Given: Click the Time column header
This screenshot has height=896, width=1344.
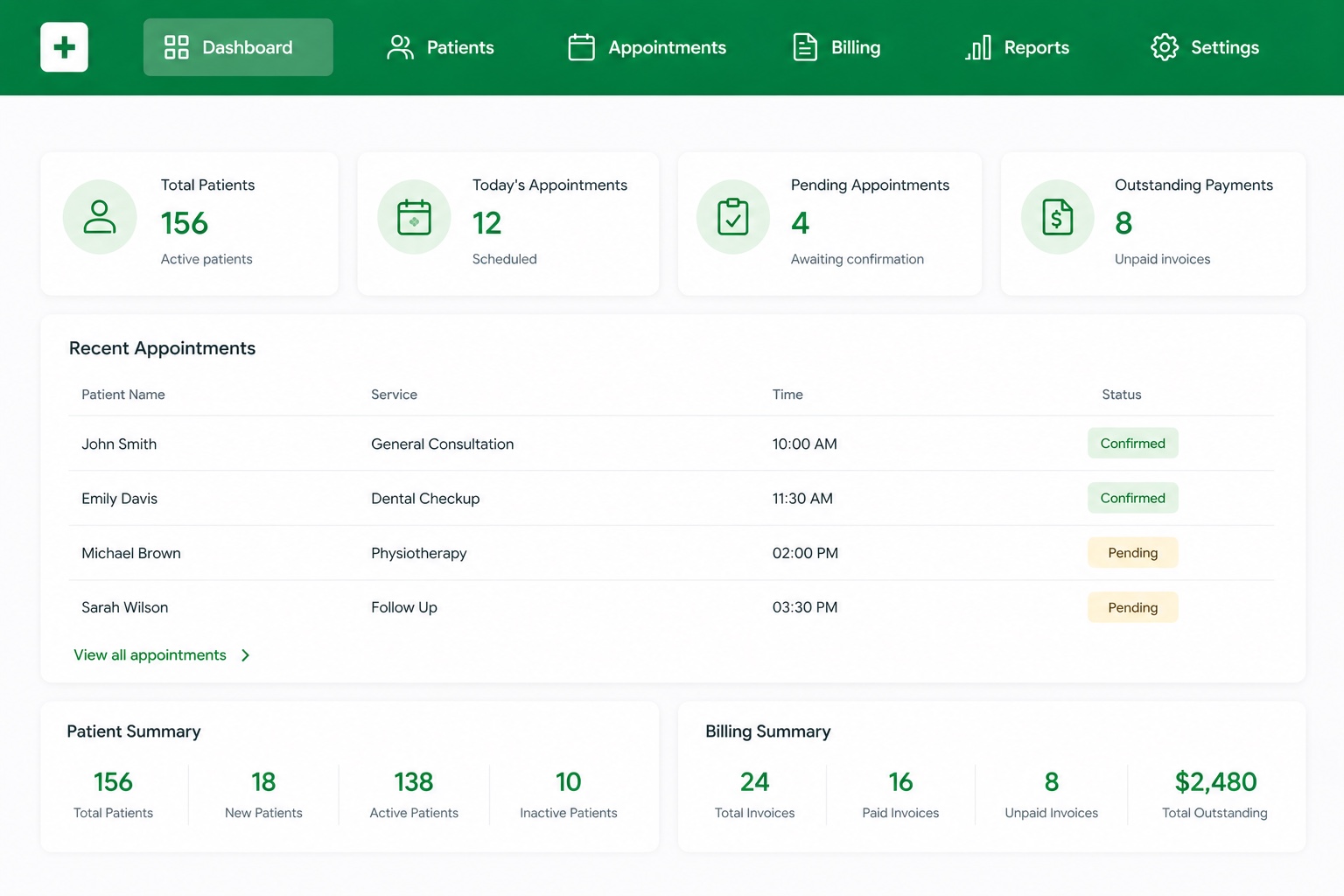Looking at the screenshot, I should click(787, 395).
